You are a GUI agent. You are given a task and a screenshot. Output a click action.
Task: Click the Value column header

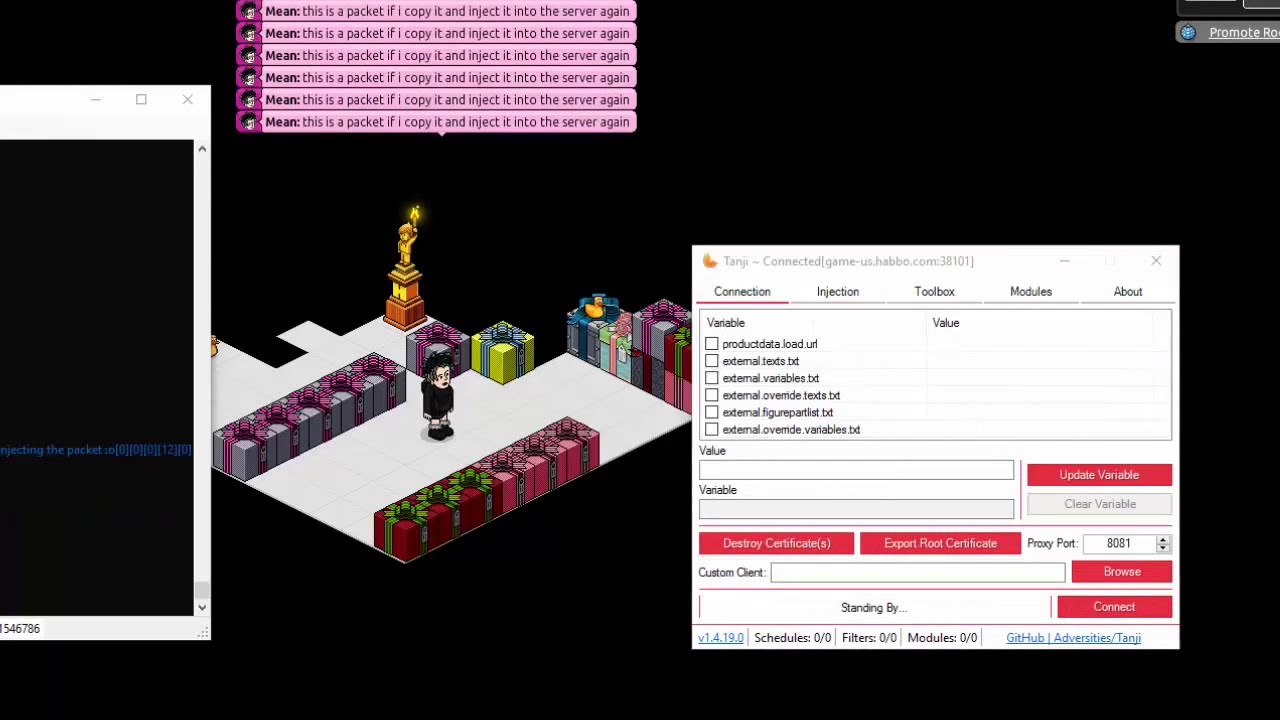tap(946, 323)
